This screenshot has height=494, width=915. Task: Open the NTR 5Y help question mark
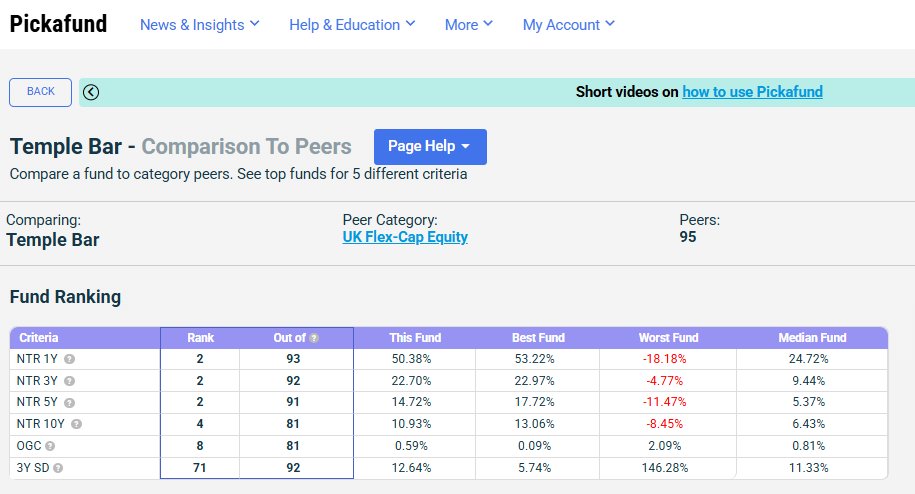pos(69,403)
